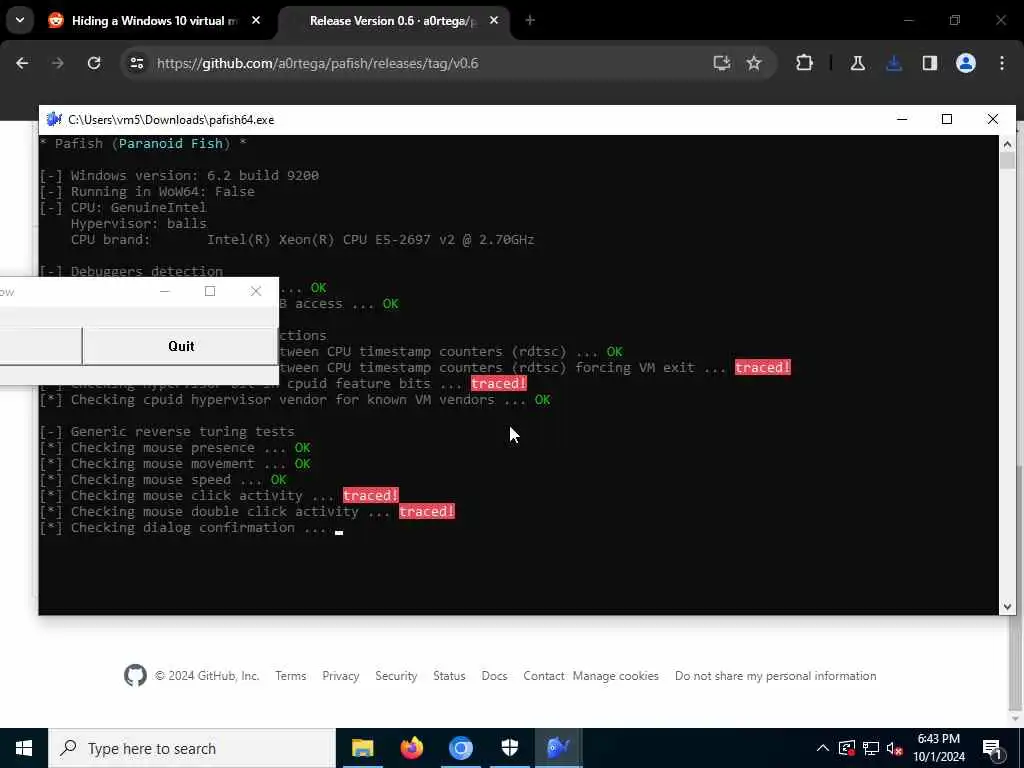Click 'Windows version: 6.2 build 9200' text
This screenshot has width=1024, height=768.
[195, 176]
